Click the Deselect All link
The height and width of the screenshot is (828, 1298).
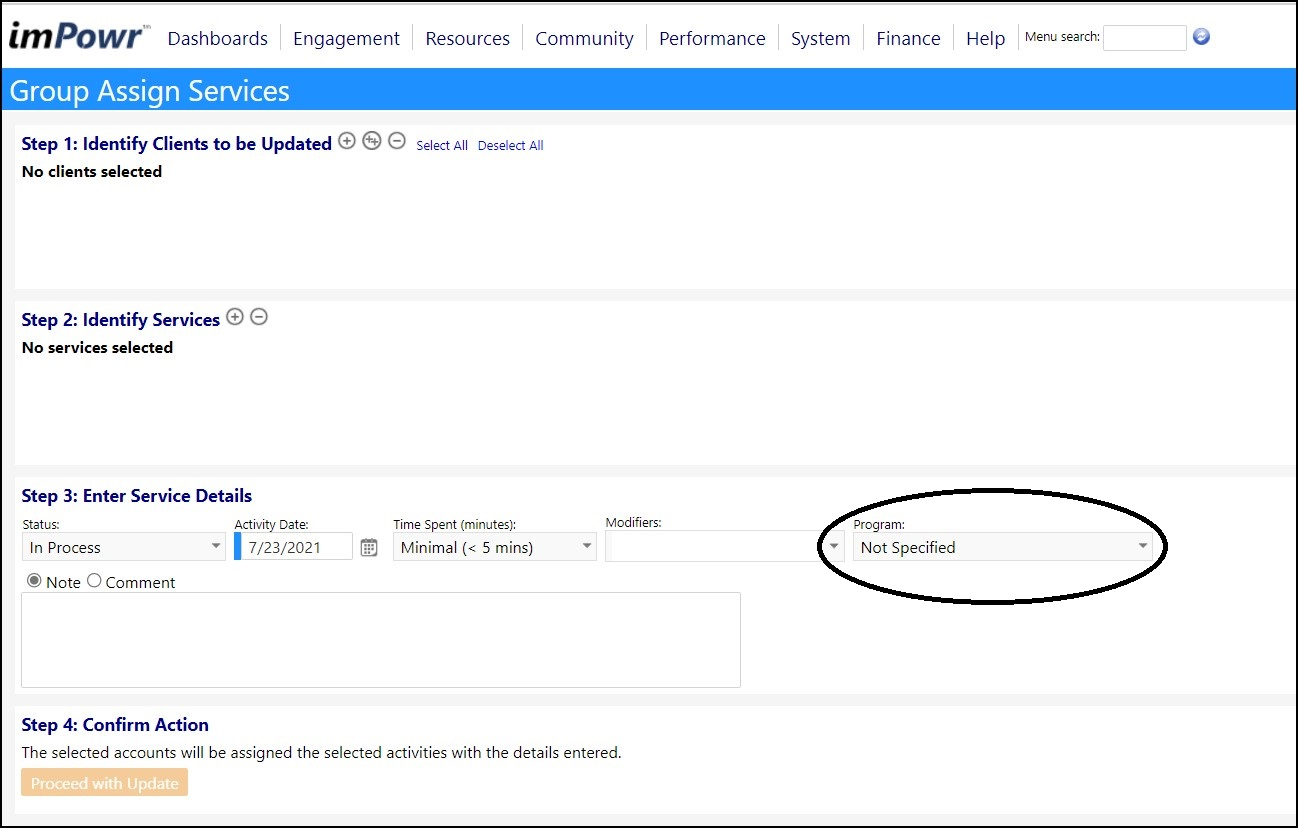point(510,145)
